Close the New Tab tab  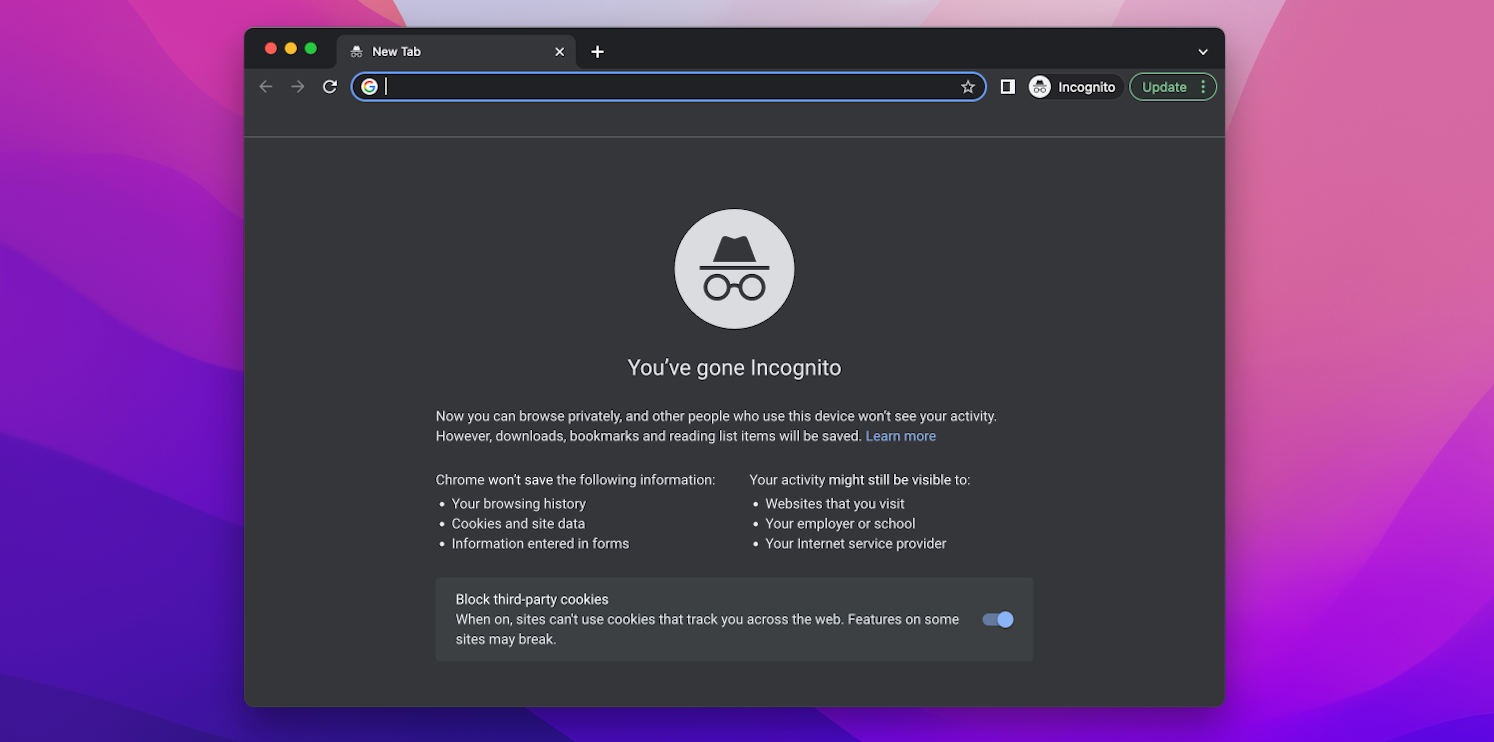559,51
